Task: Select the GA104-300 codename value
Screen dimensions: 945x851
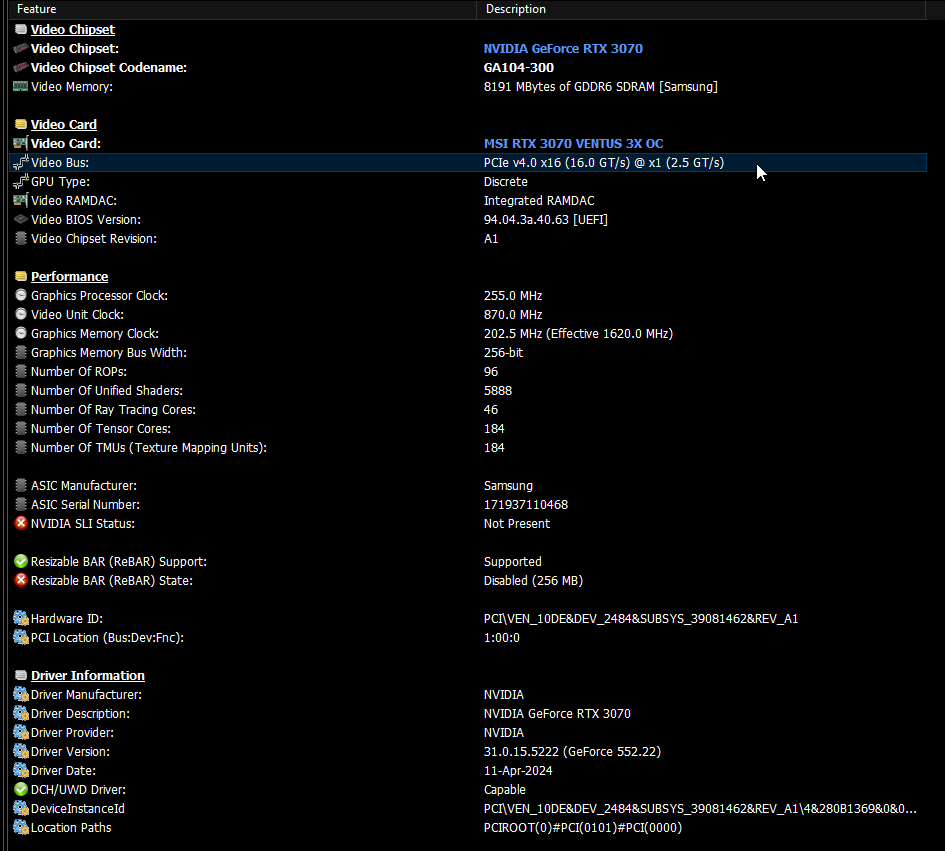Action: coord(518,68)
